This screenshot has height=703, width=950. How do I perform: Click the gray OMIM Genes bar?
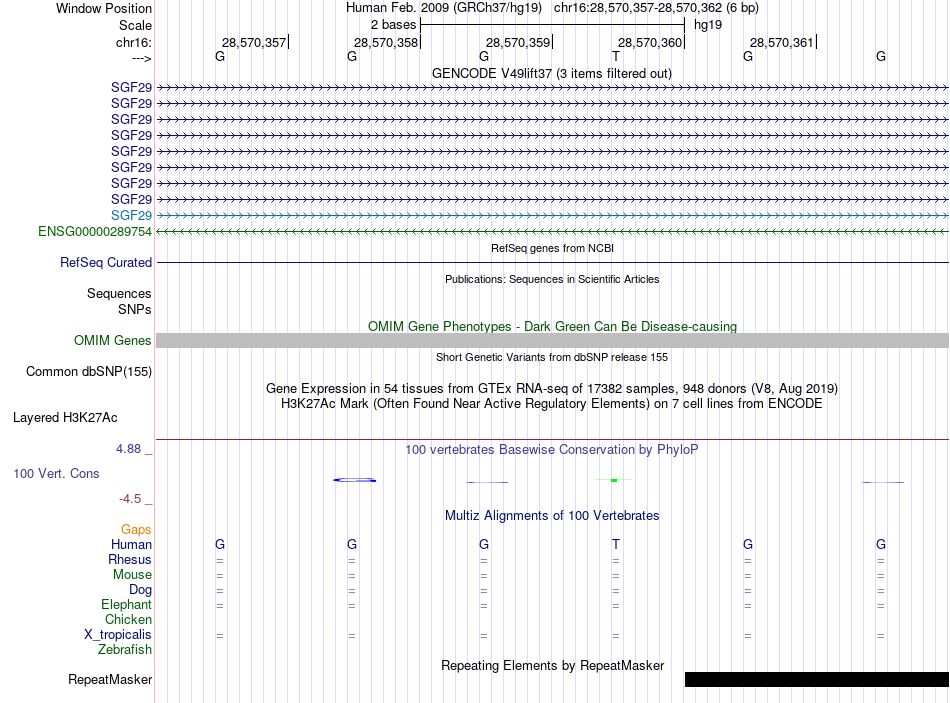click(x=553, y=341)
